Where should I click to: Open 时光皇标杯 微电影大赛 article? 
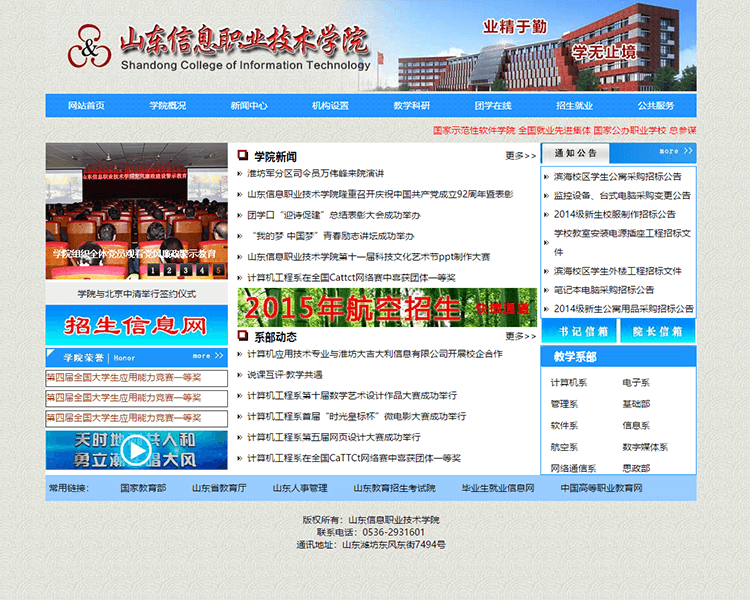pyautogui.click(x=356, y=416)
